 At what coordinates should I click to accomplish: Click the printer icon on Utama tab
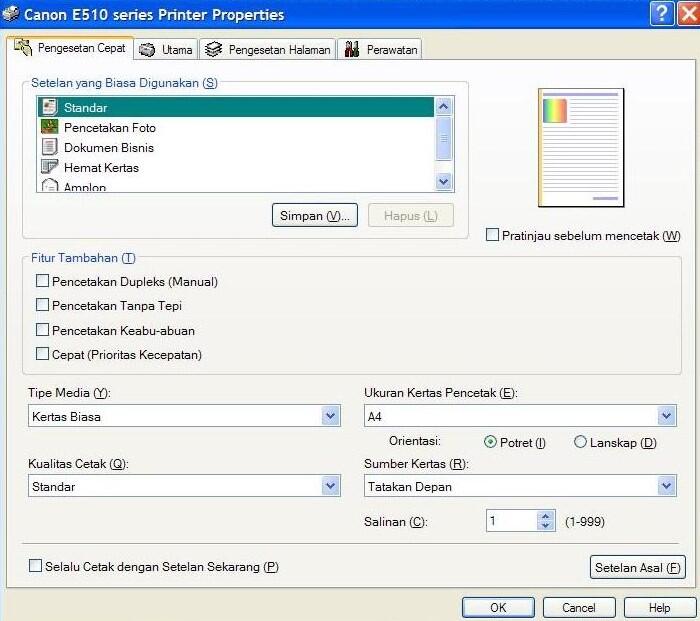(147, 50)
